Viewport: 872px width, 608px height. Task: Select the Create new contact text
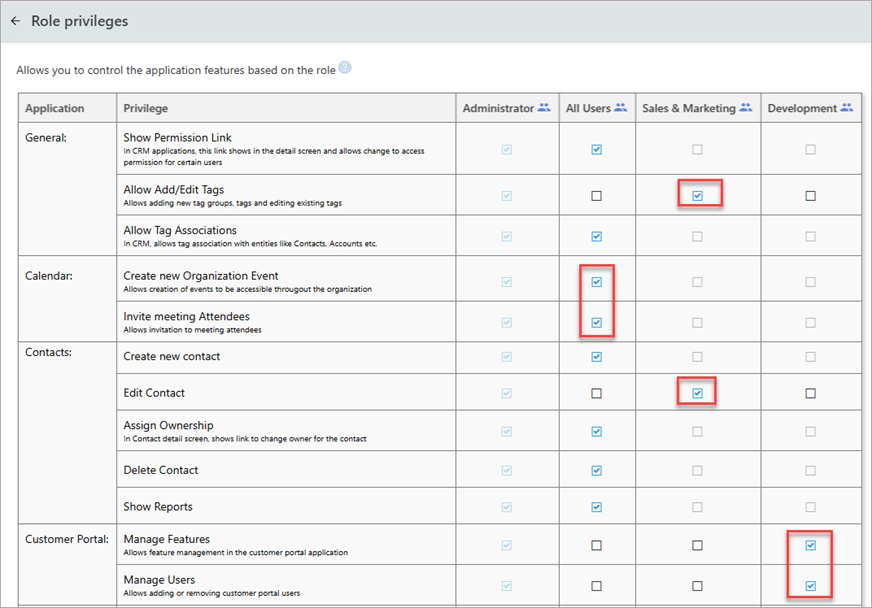172,357
